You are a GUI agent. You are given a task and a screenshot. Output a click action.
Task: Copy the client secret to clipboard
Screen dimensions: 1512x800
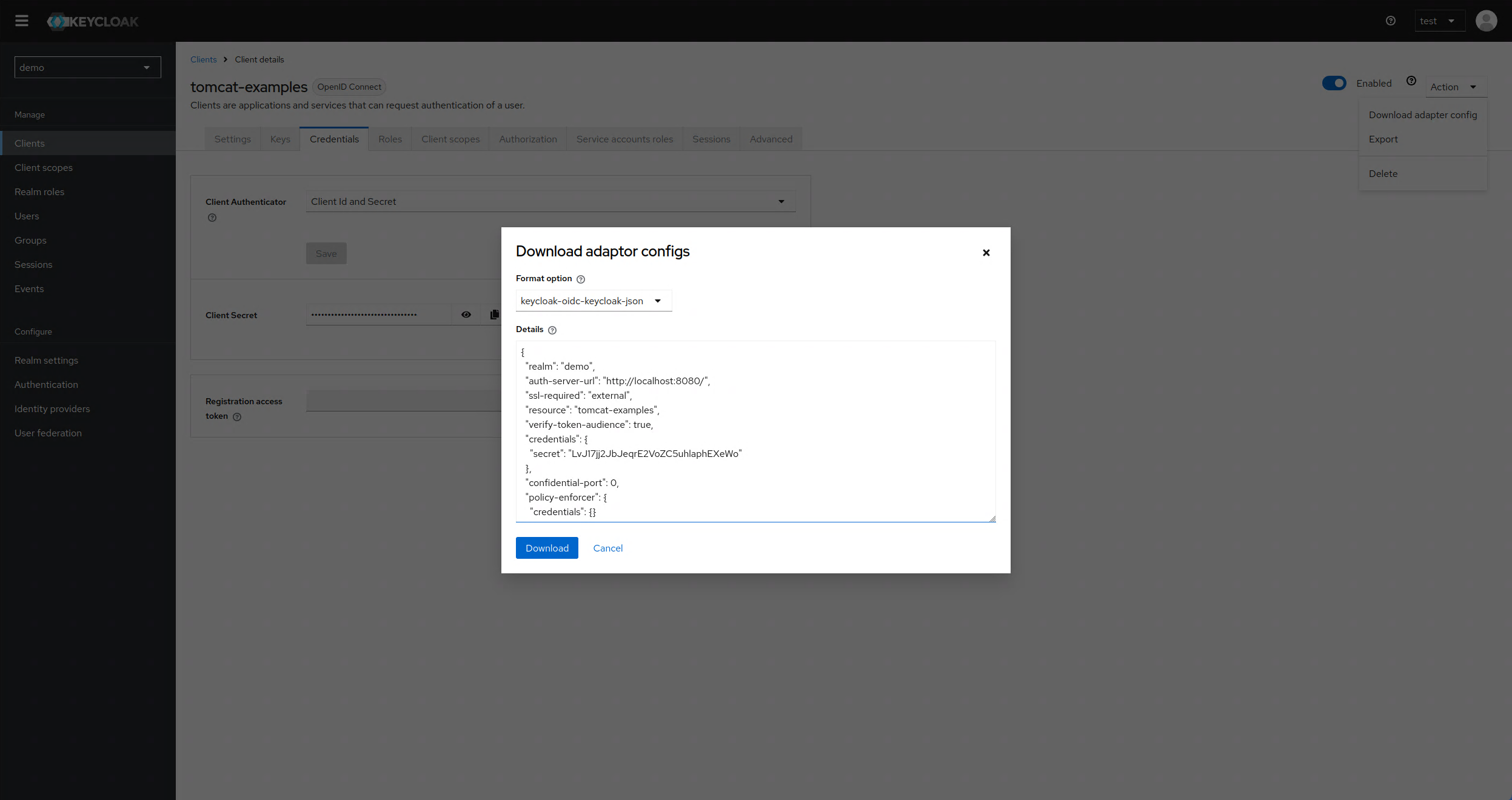[495, 315]
